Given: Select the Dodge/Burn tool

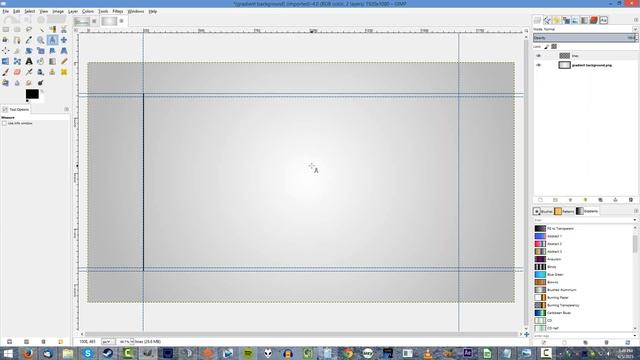Looking at the screenshot, I should 40,83.
